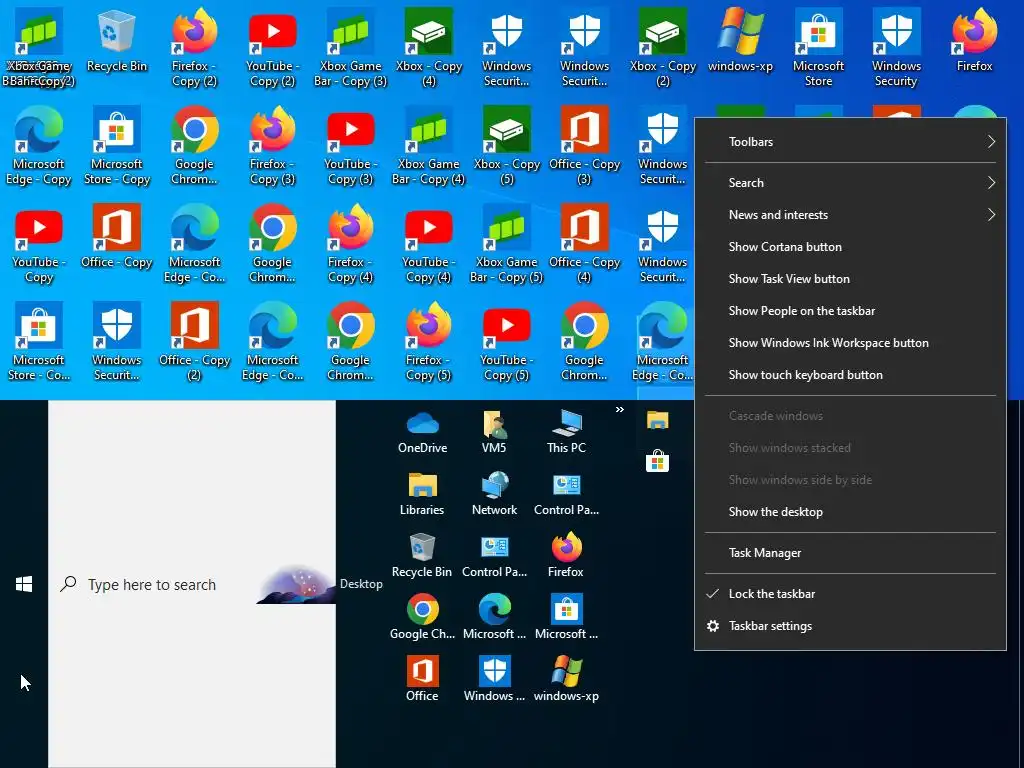Expand the Desktop toolbar overflow chevron
The height and width of the screenshot is (768, 1024).
click(620, 409)
